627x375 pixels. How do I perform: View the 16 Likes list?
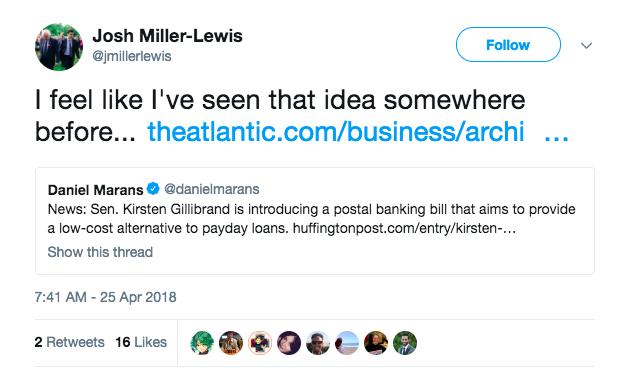(141, 342)
